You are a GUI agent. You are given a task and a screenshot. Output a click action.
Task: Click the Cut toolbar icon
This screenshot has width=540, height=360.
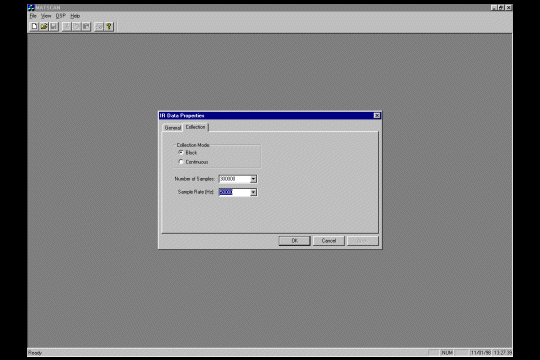coord(67,27)
